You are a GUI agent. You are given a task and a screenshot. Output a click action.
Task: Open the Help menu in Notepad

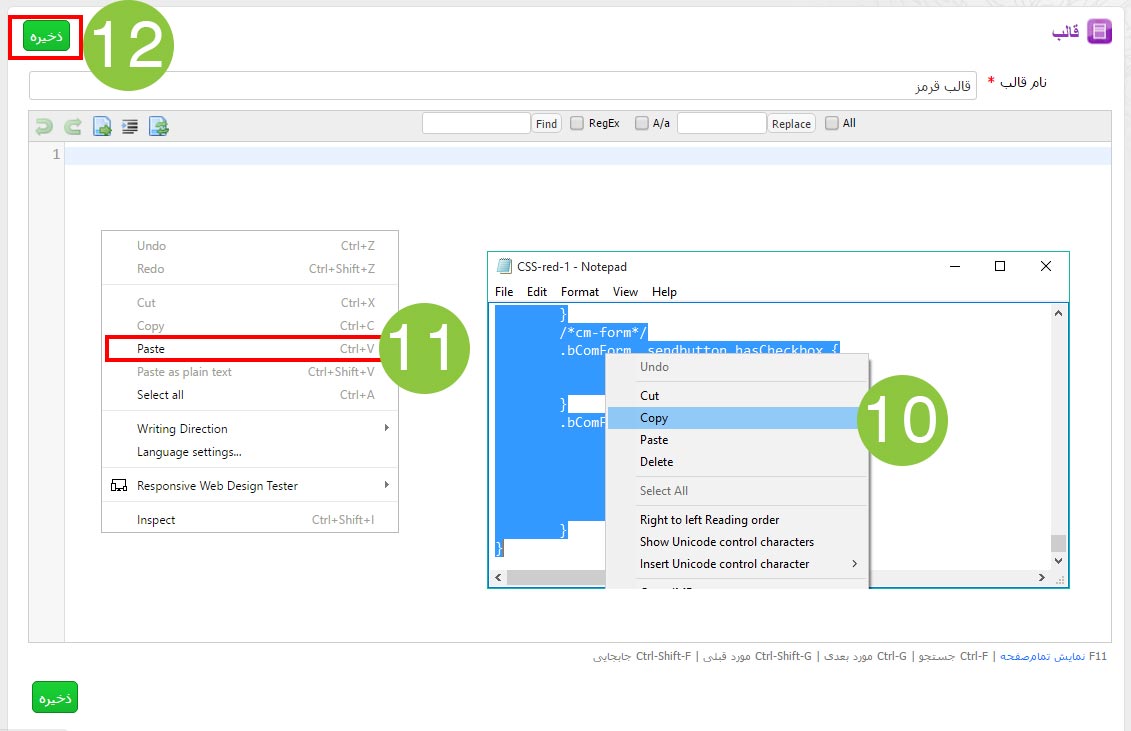pyautogui.click(x=664, y=292)
